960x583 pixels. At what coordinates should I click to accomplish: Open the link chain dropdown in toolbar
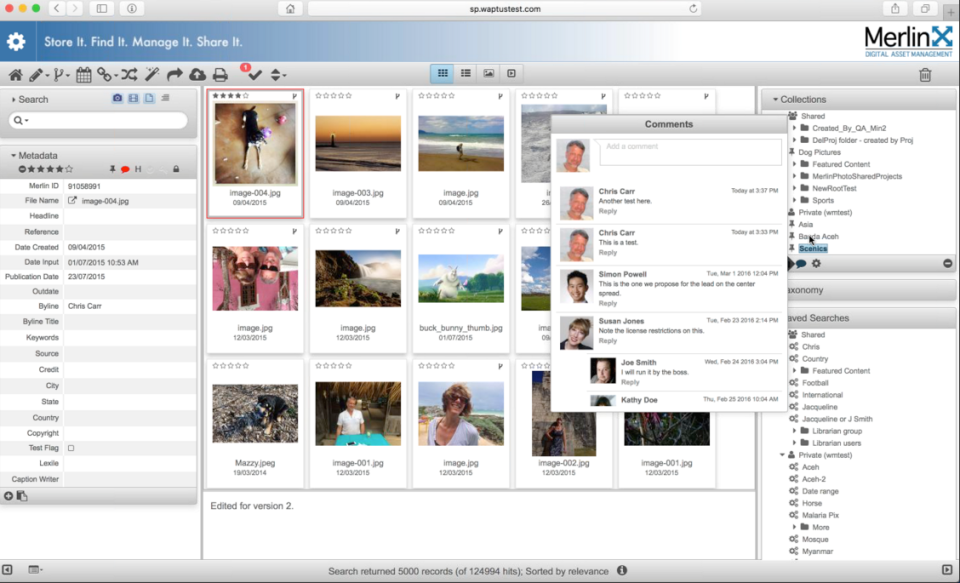point(107,75)
